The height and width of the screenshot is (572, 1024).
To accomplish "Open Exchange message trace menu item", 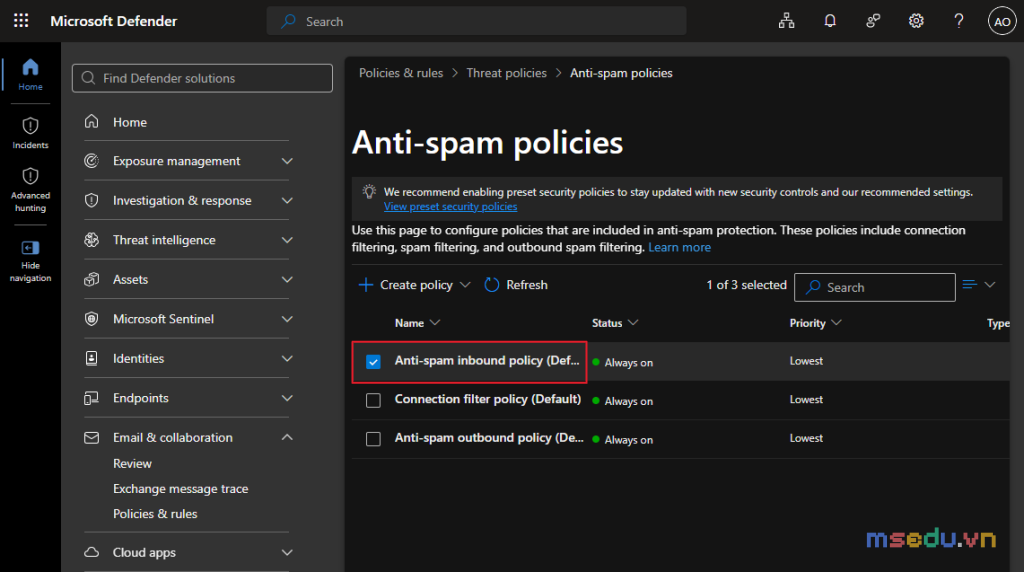I will point(180,489).
